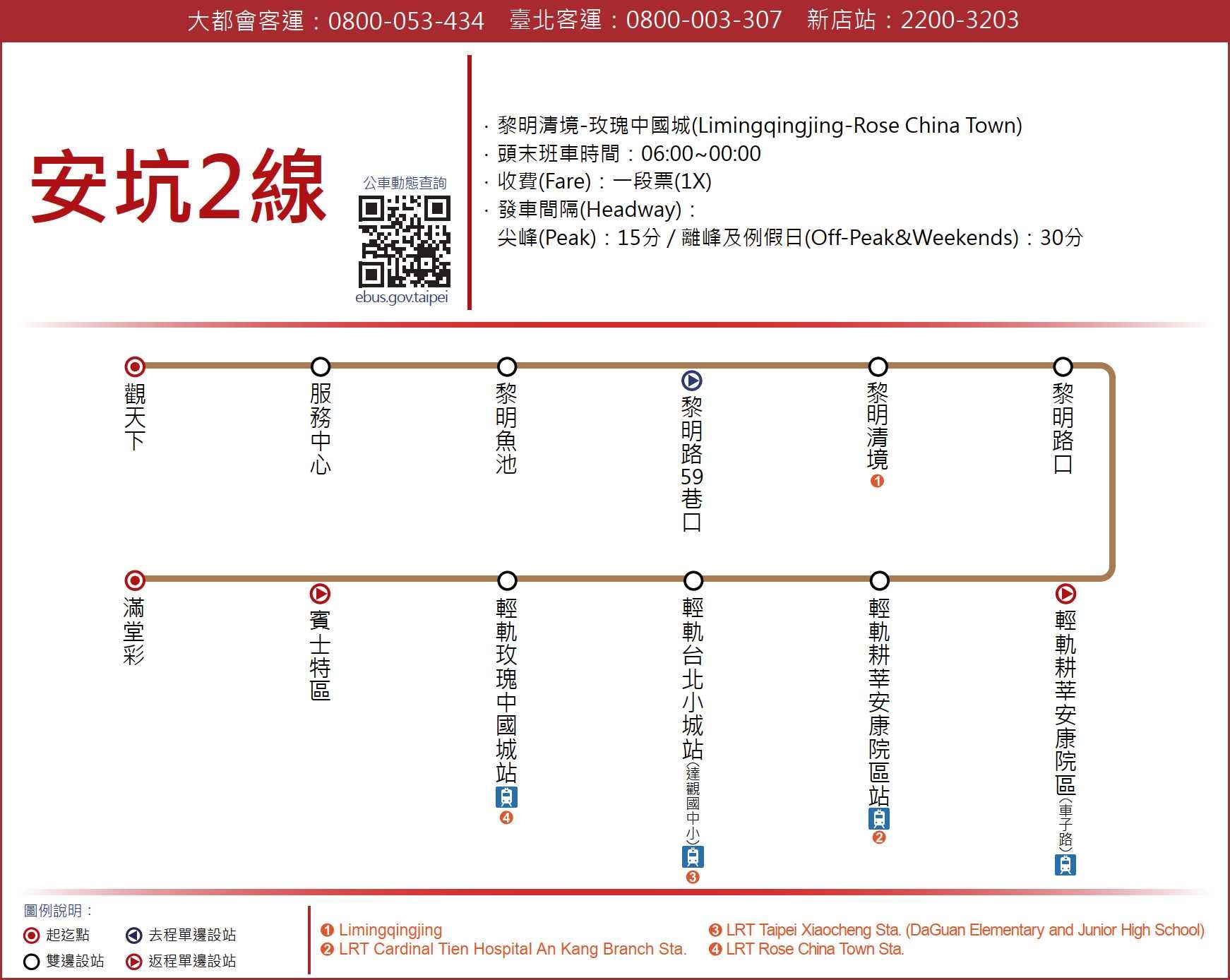Click the 黎明清境 stop circle
Screen dimensions: 1230x980
[878, 366]
